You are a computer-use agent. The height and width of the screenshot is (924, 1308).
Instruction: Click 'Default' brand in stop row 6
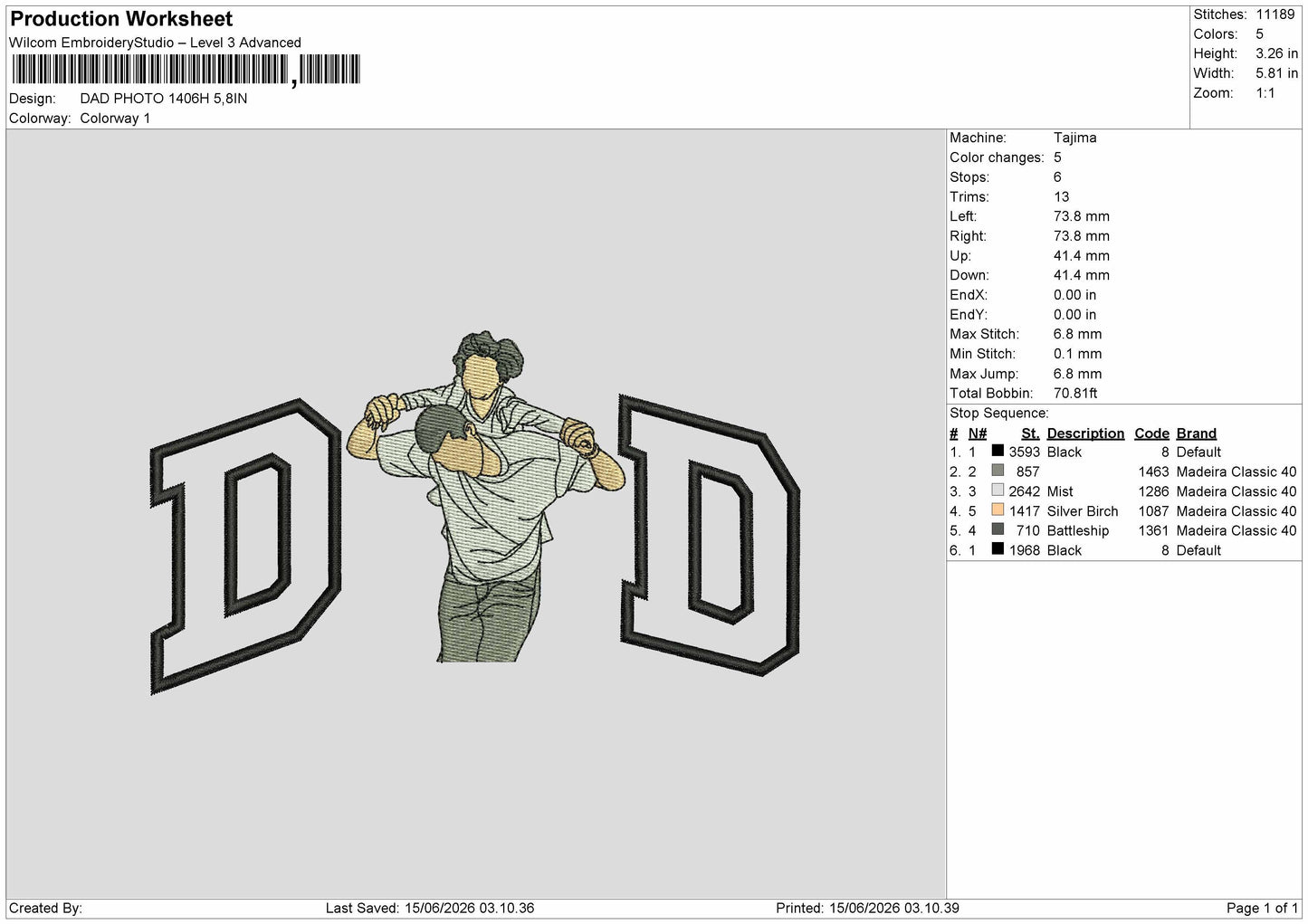[1198, 550]
